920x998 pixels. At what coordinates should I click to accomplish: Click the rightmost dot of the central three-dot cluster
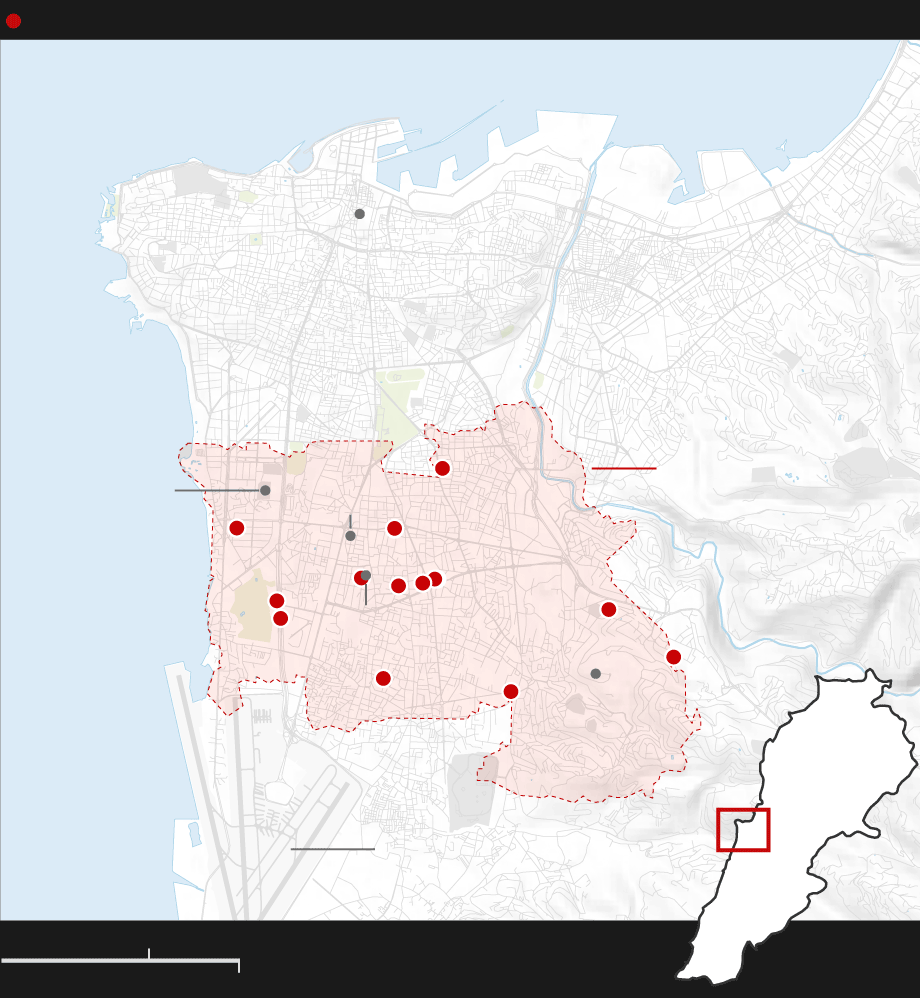pyautogui.click(x=434, y=579)
